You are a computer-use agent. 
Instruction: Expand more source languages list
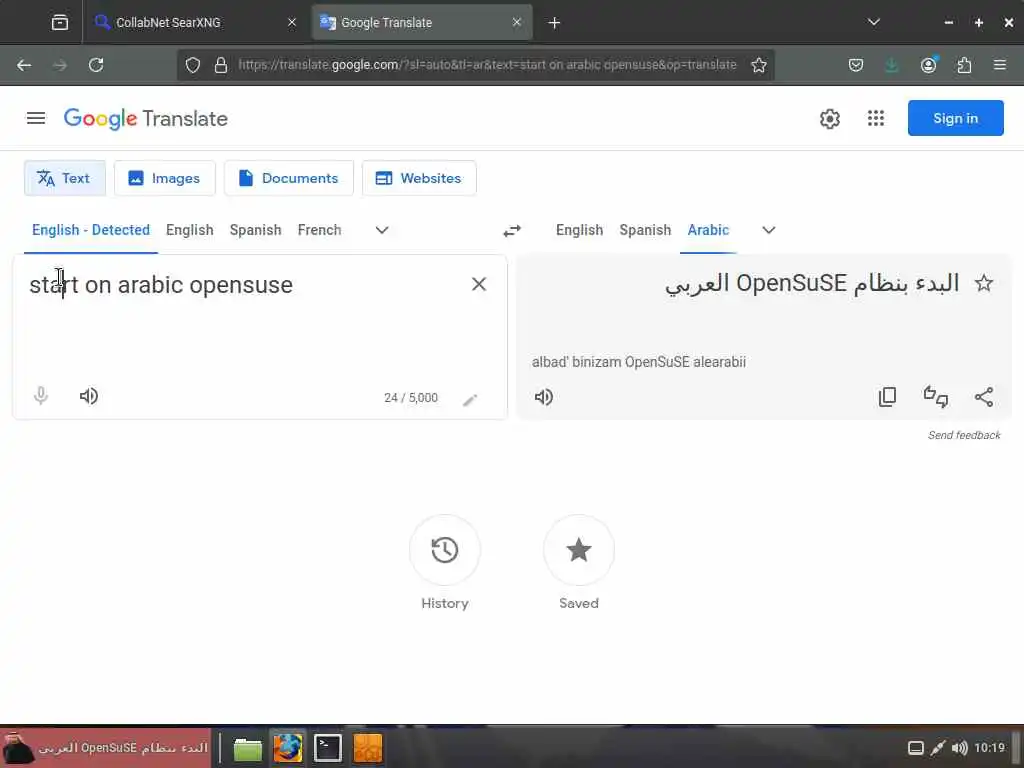[382, 230]
